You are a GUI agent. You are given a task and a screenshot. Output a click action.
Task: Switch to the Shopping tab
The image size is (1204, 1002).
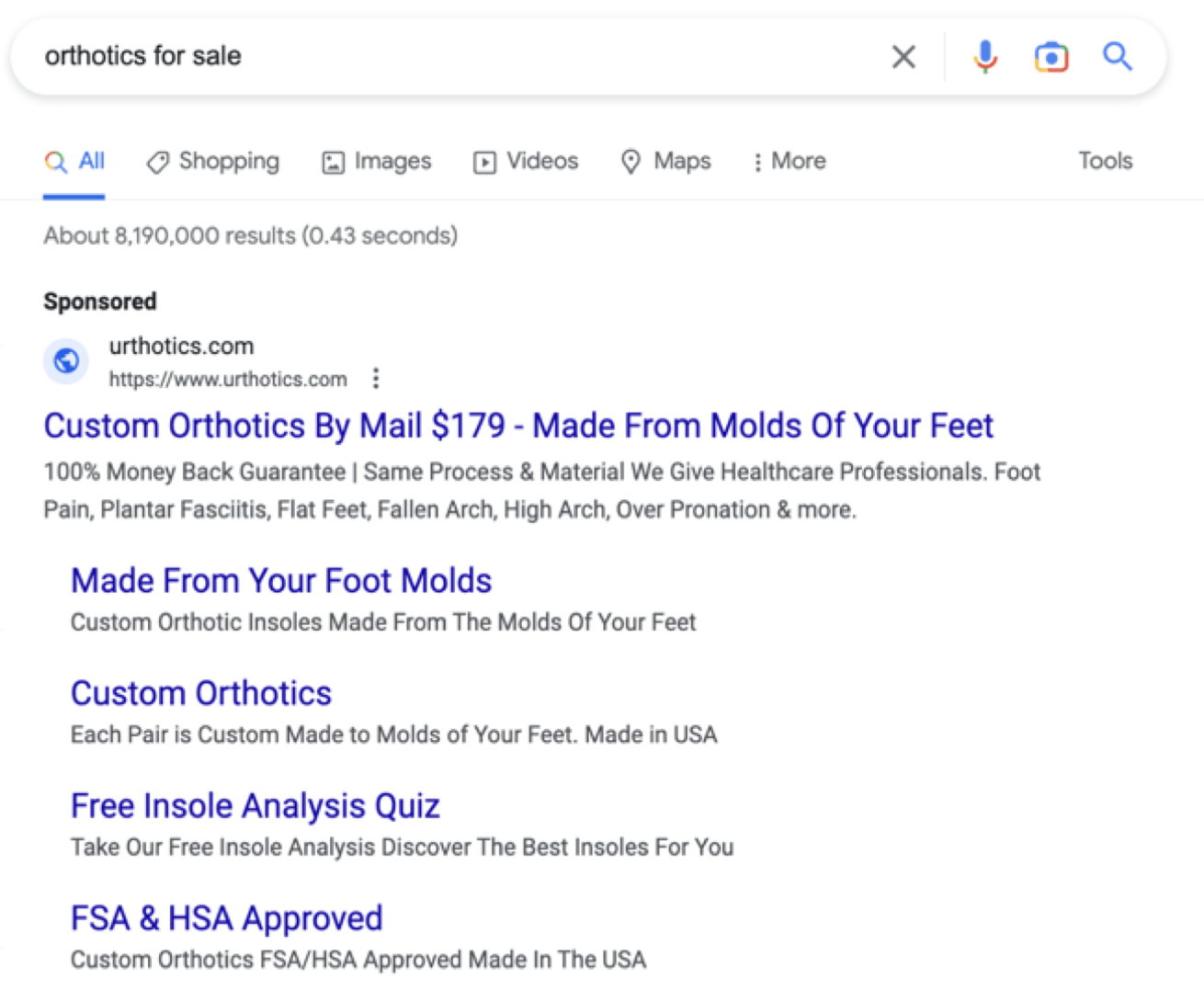click(x=212, y=162)
